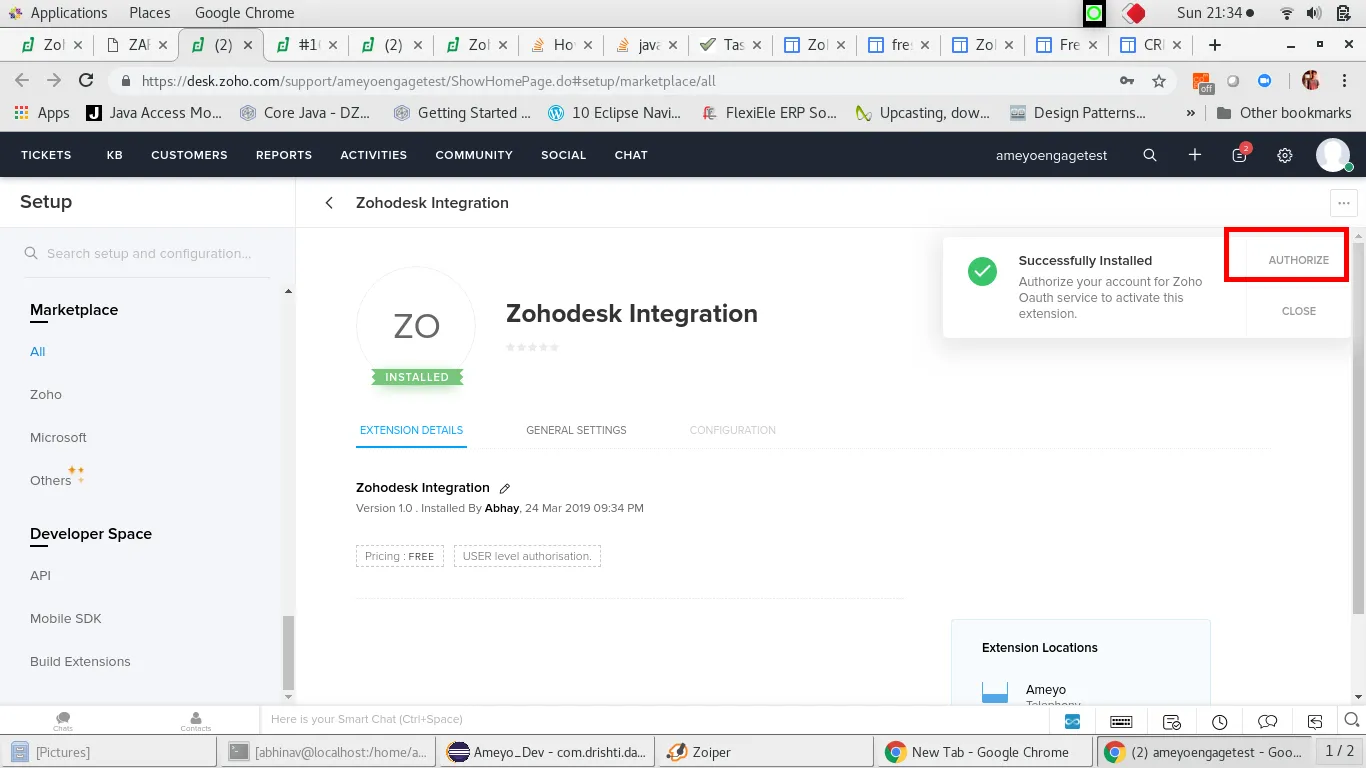Open Zoho Desk search magnifier in header
1366x768 pixels.
(x=1150, y=155)
